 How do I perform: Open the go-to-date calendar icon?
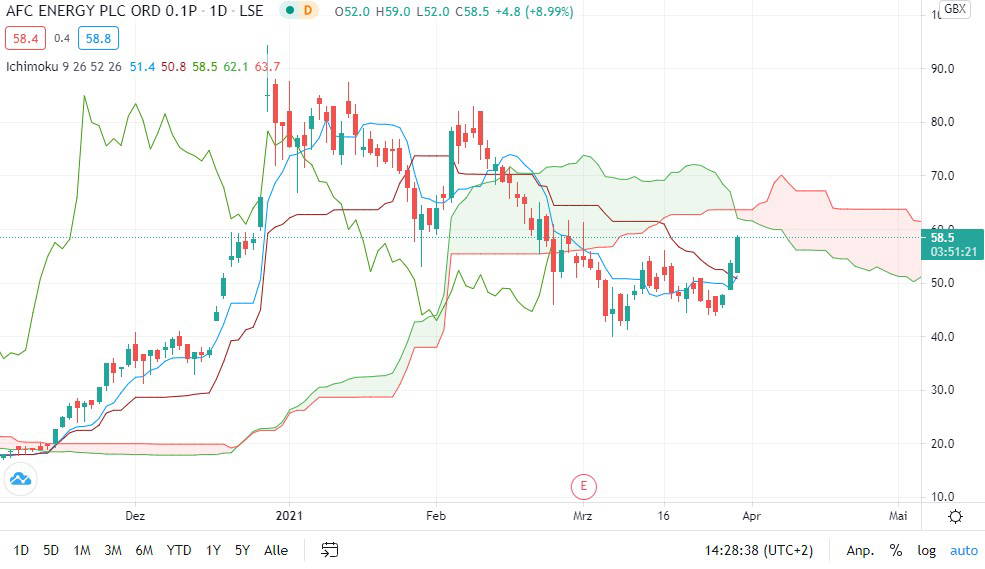pyautogui.click(x=330, y=550)
